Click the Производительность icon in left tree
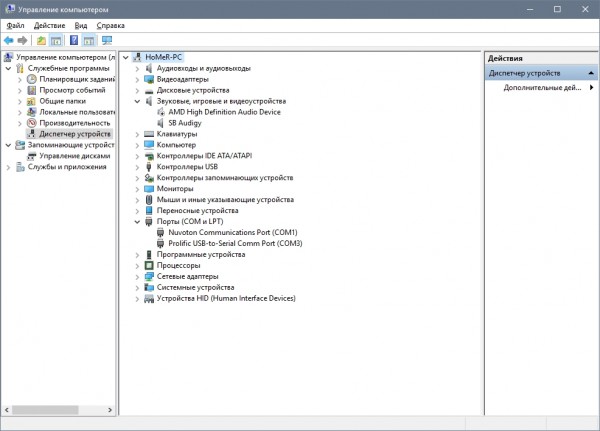 (x=32, y=123)
